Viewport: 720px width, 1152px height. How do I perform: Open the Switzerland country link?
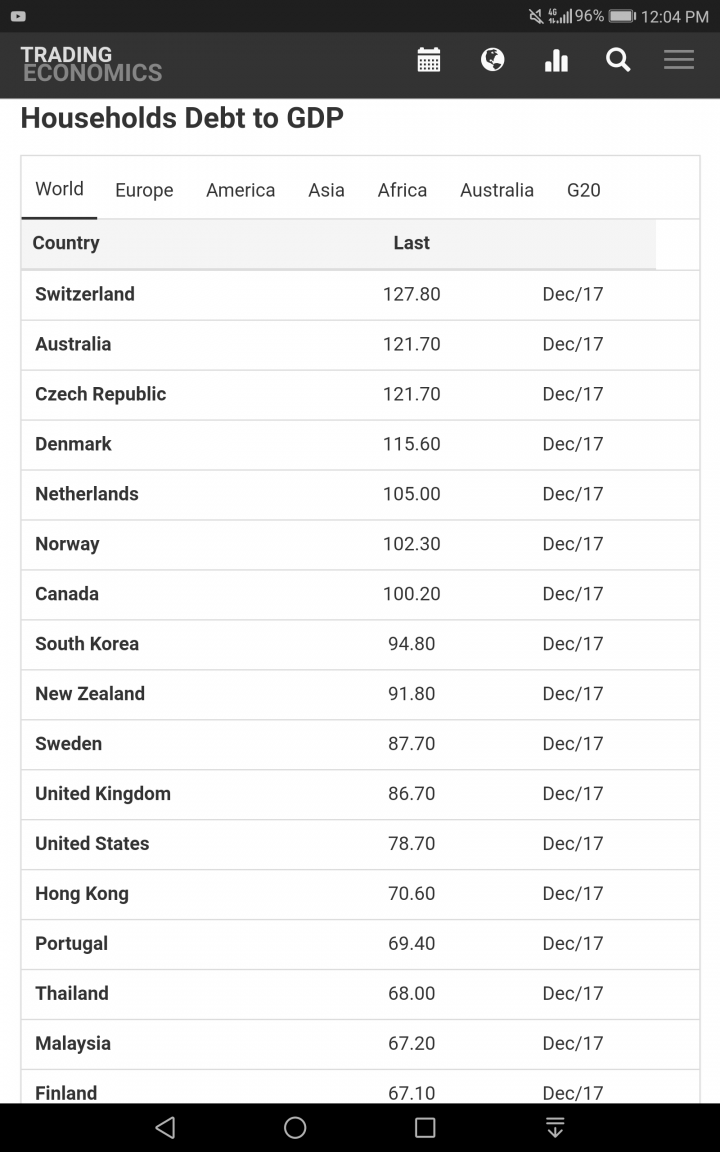click(85, 294)
